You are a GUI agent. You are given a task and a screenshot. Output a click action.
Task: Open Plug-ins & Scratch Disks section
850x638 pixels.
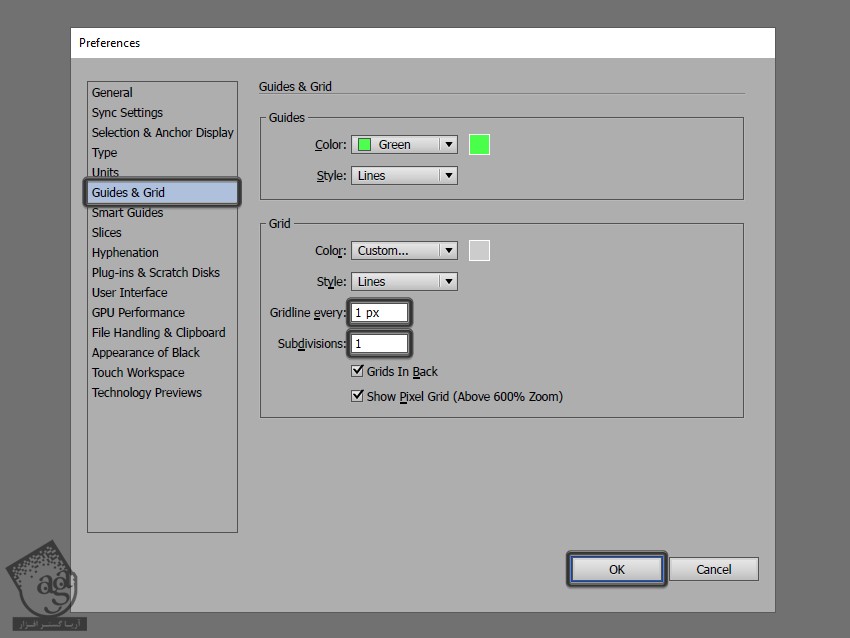point(155,272)
